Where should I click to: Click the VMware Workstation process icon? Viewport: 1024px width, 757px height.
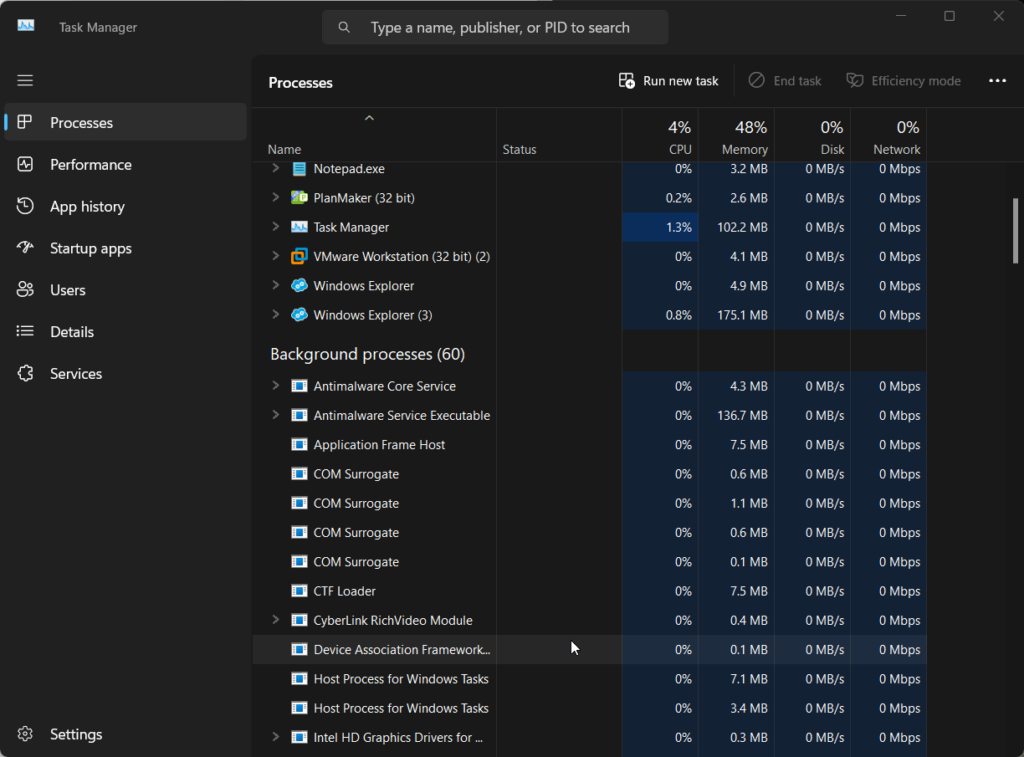299,257
